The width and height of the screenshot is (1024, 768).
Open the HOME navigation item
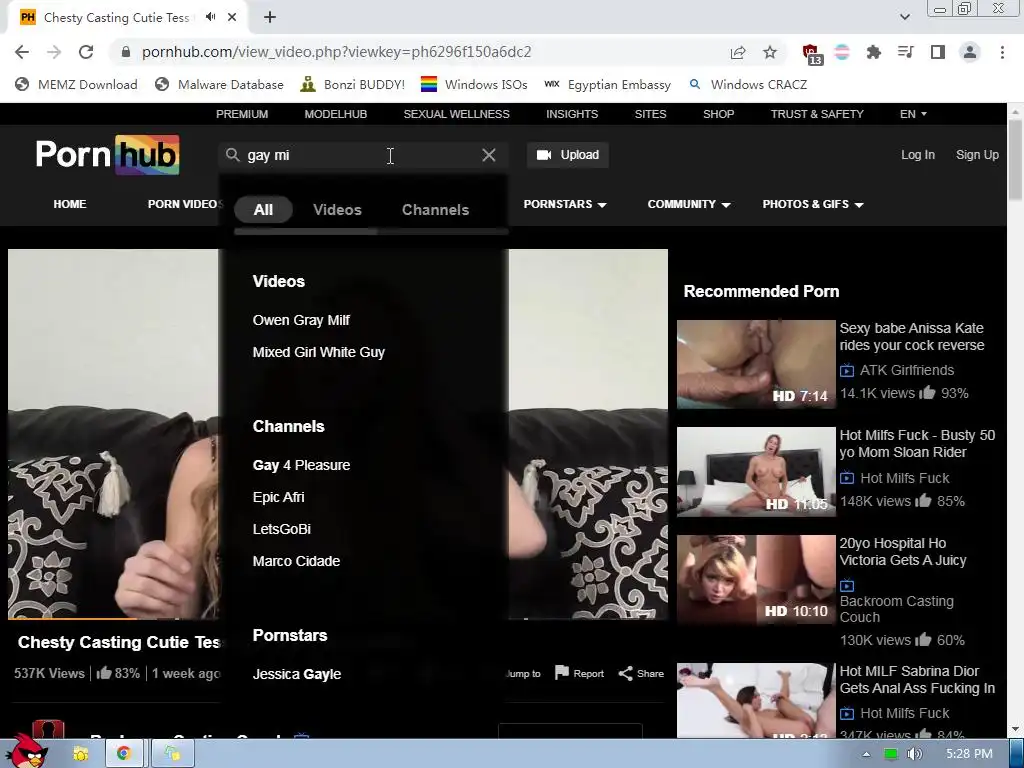[70, 204]
